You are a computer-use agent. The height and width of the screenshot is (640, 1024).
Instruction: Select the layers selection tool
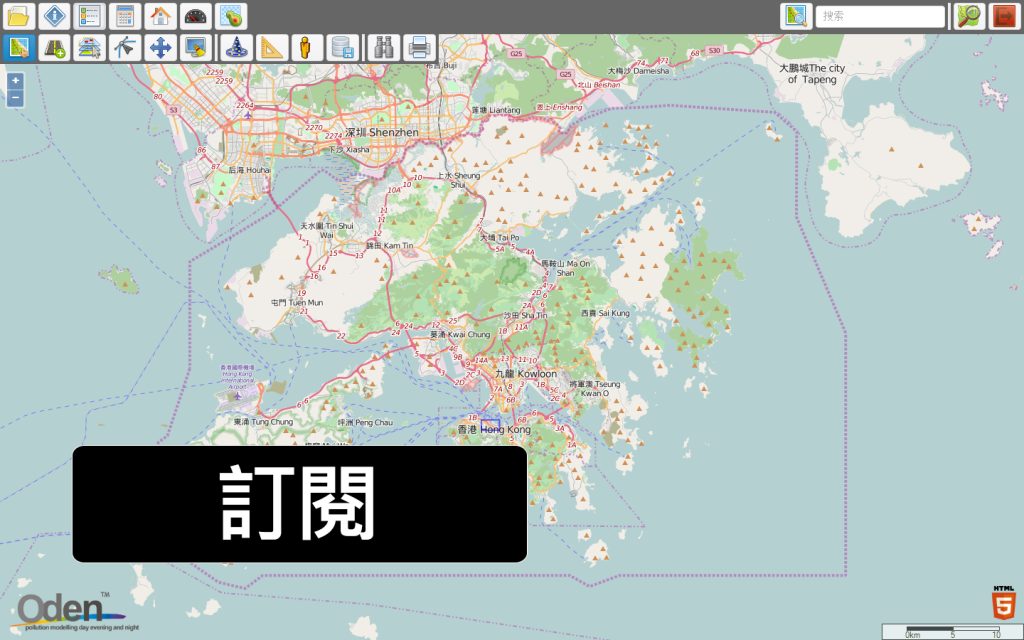[x=89, y=47]
